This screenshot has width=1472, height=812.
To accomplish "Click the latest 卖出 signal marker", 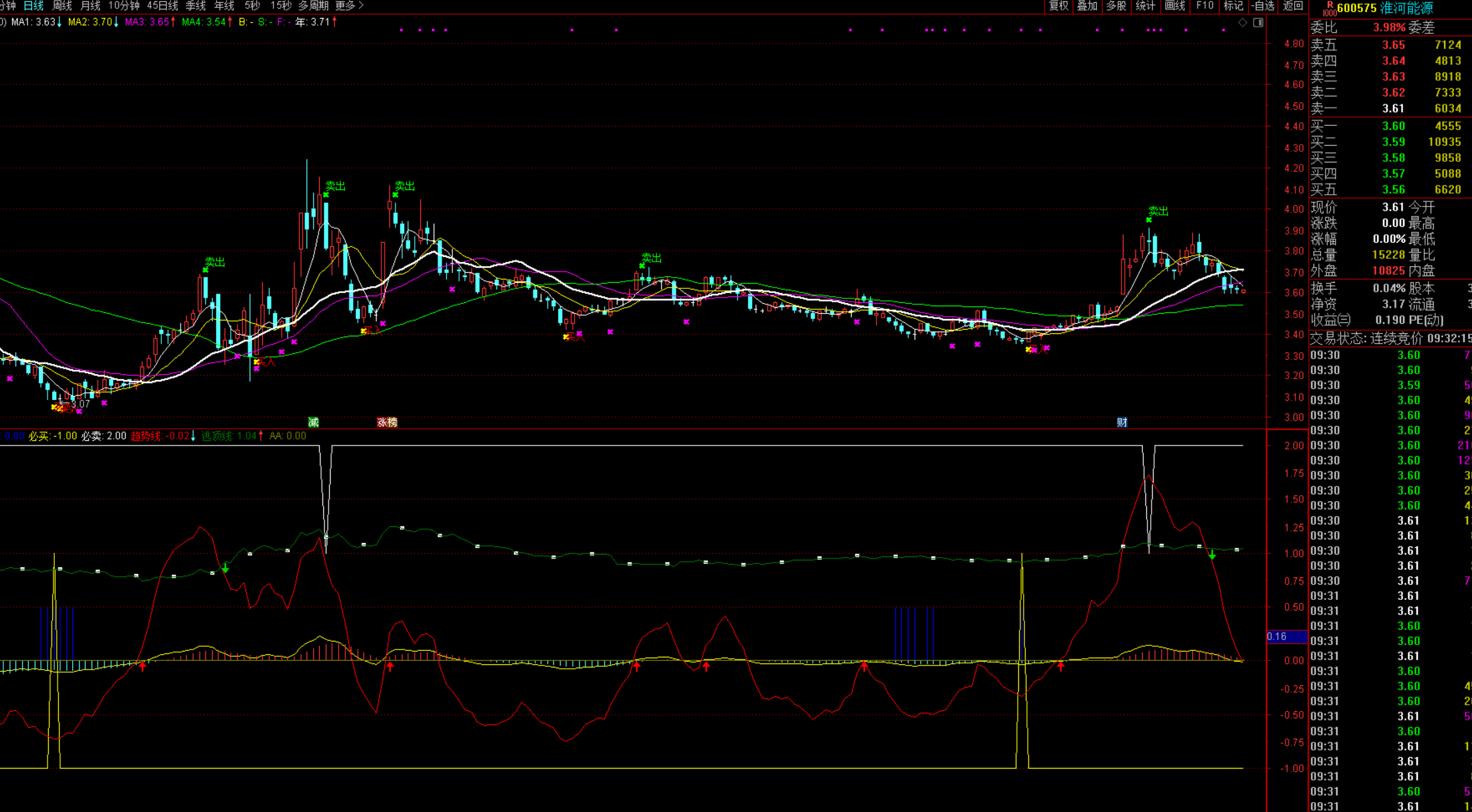I will click(x=1158, y=211).
